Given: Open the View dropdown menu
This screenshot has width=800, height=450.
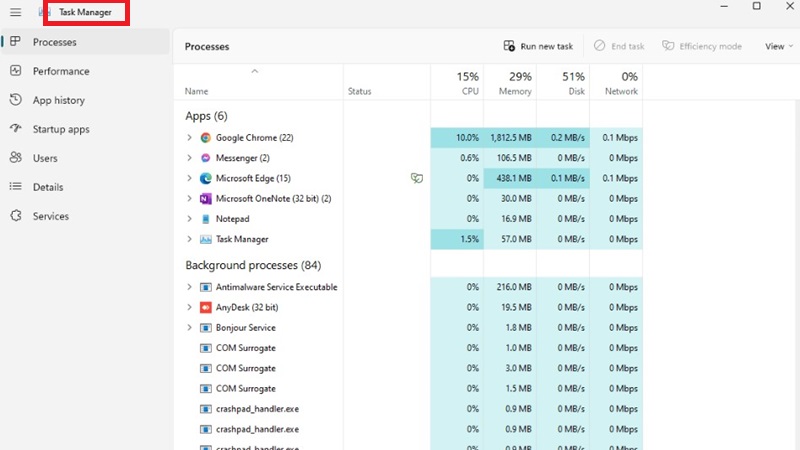Looking at the screenshot, I should (x=778, y=46).
